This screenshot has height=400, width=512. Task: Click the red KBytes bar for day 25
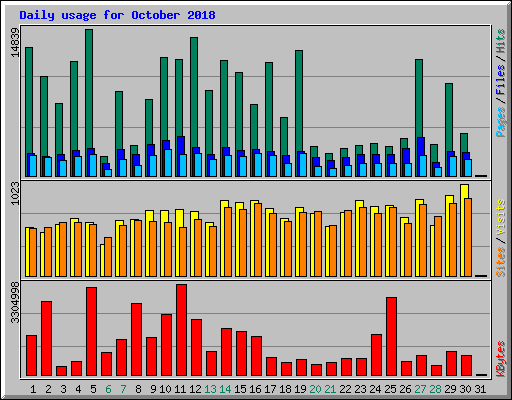coord(392,337)
